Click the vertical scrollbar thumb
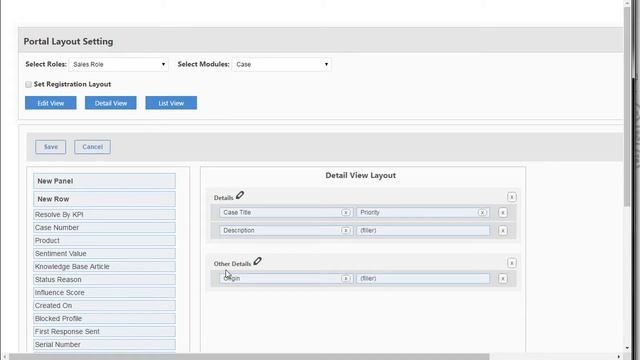Viewport: 640px width, 360px height. coord(627,106)
